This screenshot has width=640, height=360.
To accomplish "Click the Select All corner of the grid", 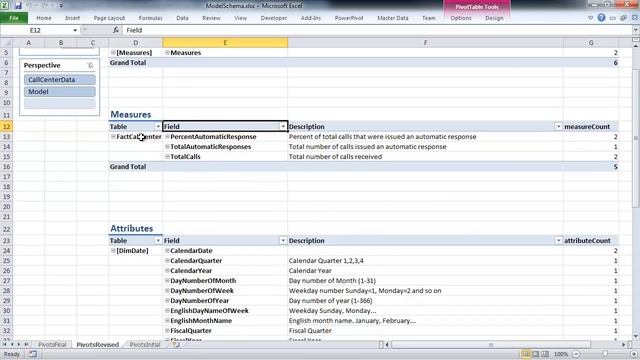I will [x=6, y=42].
